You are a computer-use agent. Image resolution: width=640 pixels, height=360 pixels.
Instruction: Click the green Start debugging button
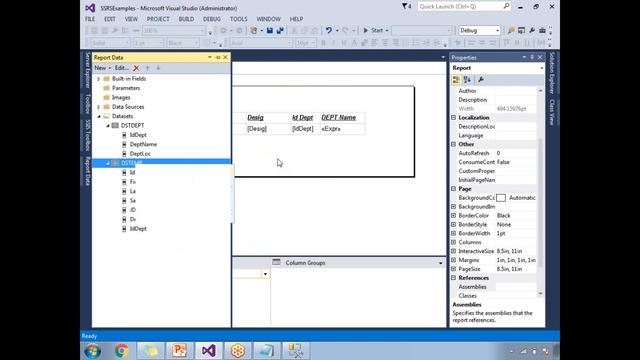tap(366, 31)
